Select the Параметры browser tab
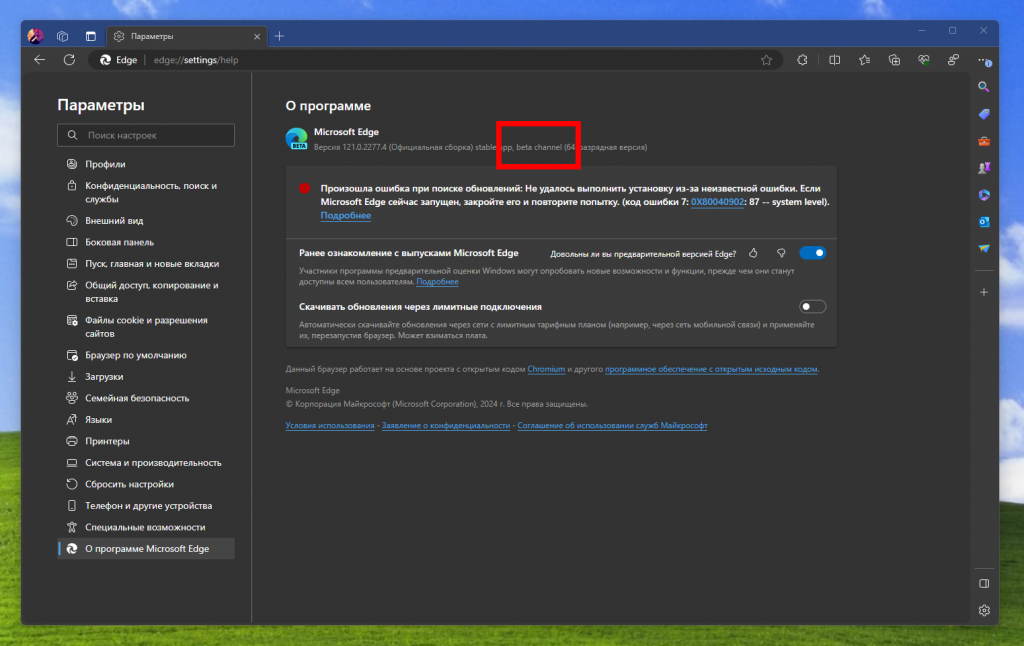 point(186,37)
